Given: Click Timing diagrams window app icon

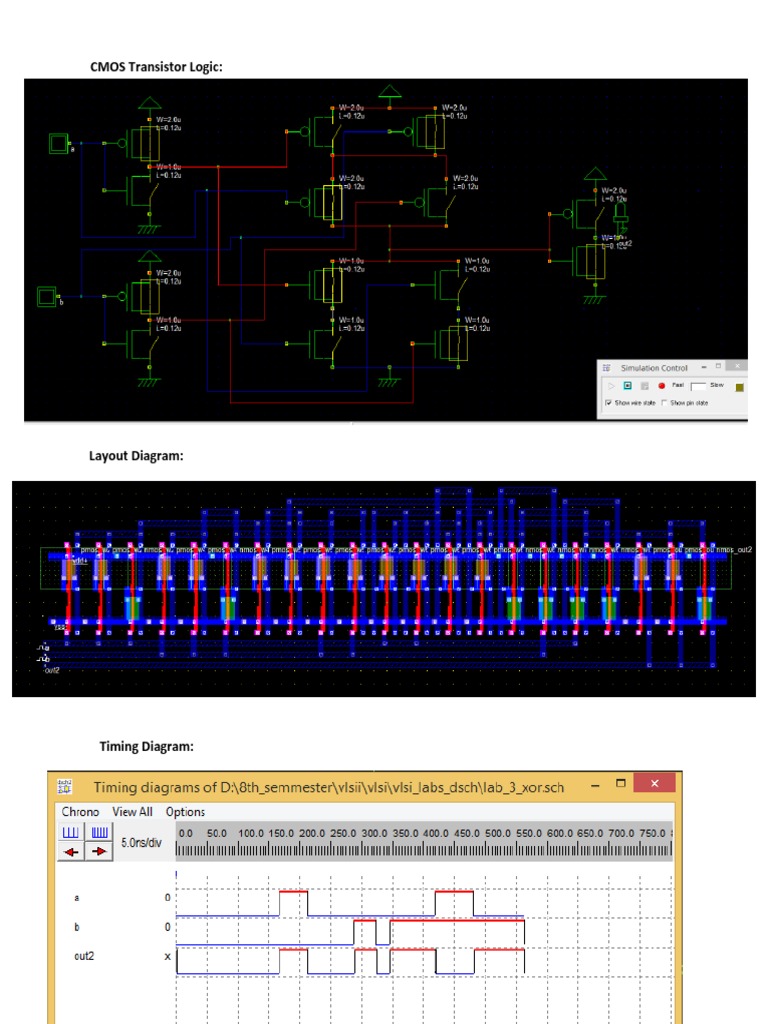Looking at the screenshot, I should pos(65,786).
